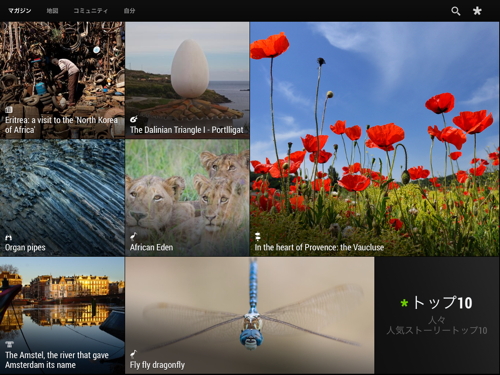
Task: Click title 'Organ pipes'
Action: pyautogui.click(x=25, y=248)
